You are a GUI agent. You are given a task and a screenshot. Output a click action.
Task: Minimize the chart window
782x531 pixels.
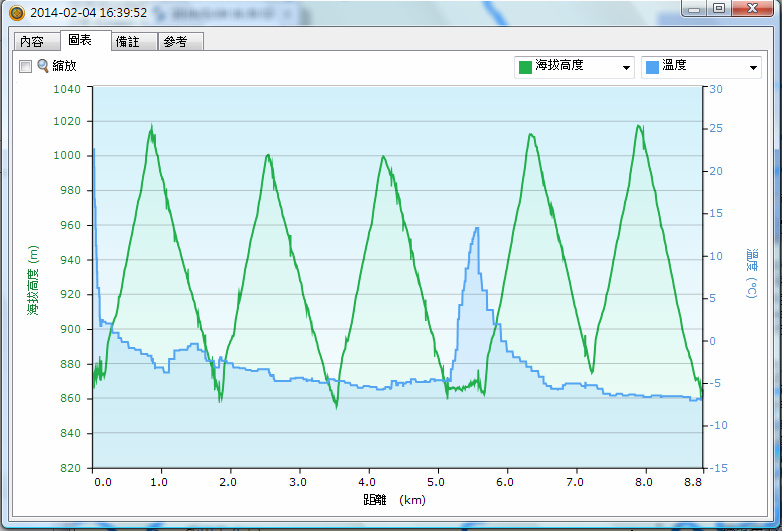click(693, 8)
